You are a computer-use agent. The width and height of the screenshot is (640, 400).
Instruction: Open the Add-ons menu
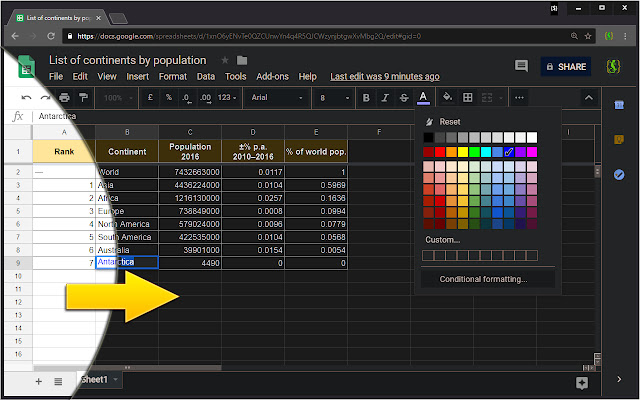[273, 76]
